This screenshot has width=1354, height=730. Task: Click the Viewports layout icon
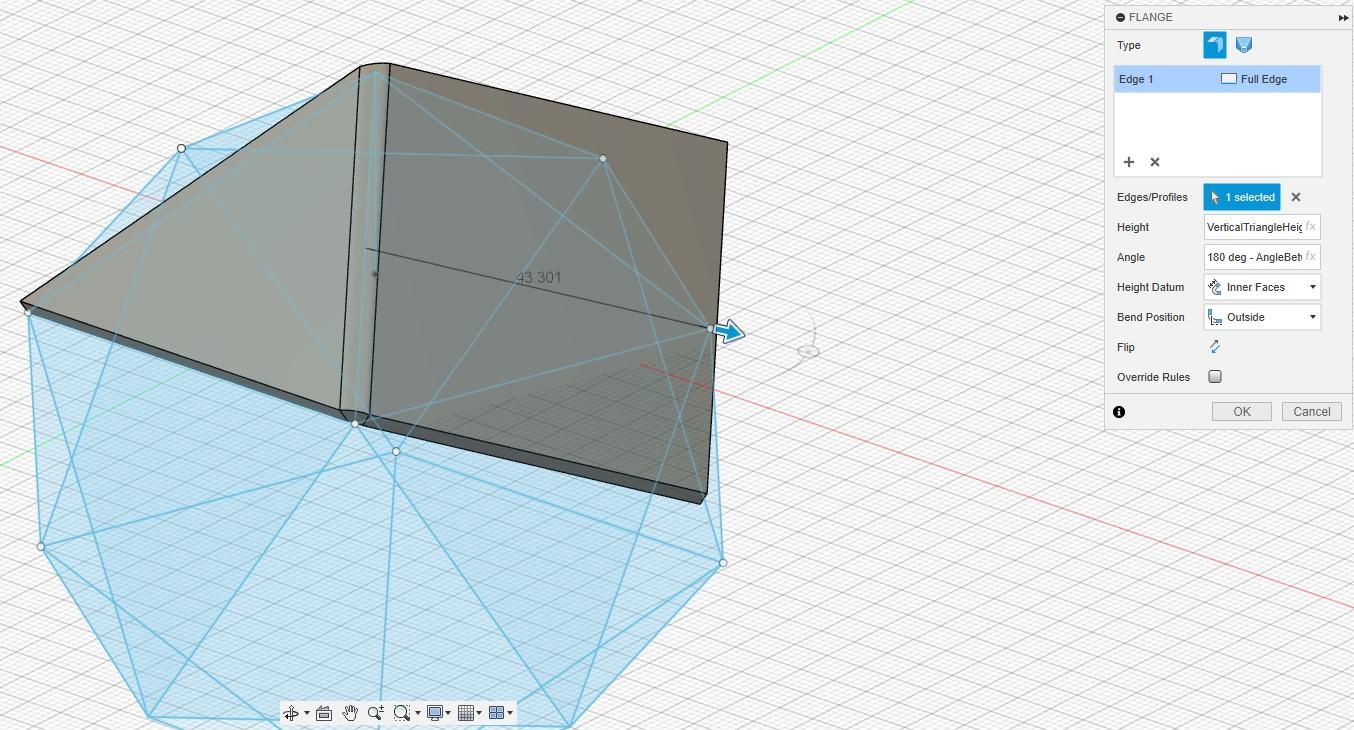coord(495,713)
